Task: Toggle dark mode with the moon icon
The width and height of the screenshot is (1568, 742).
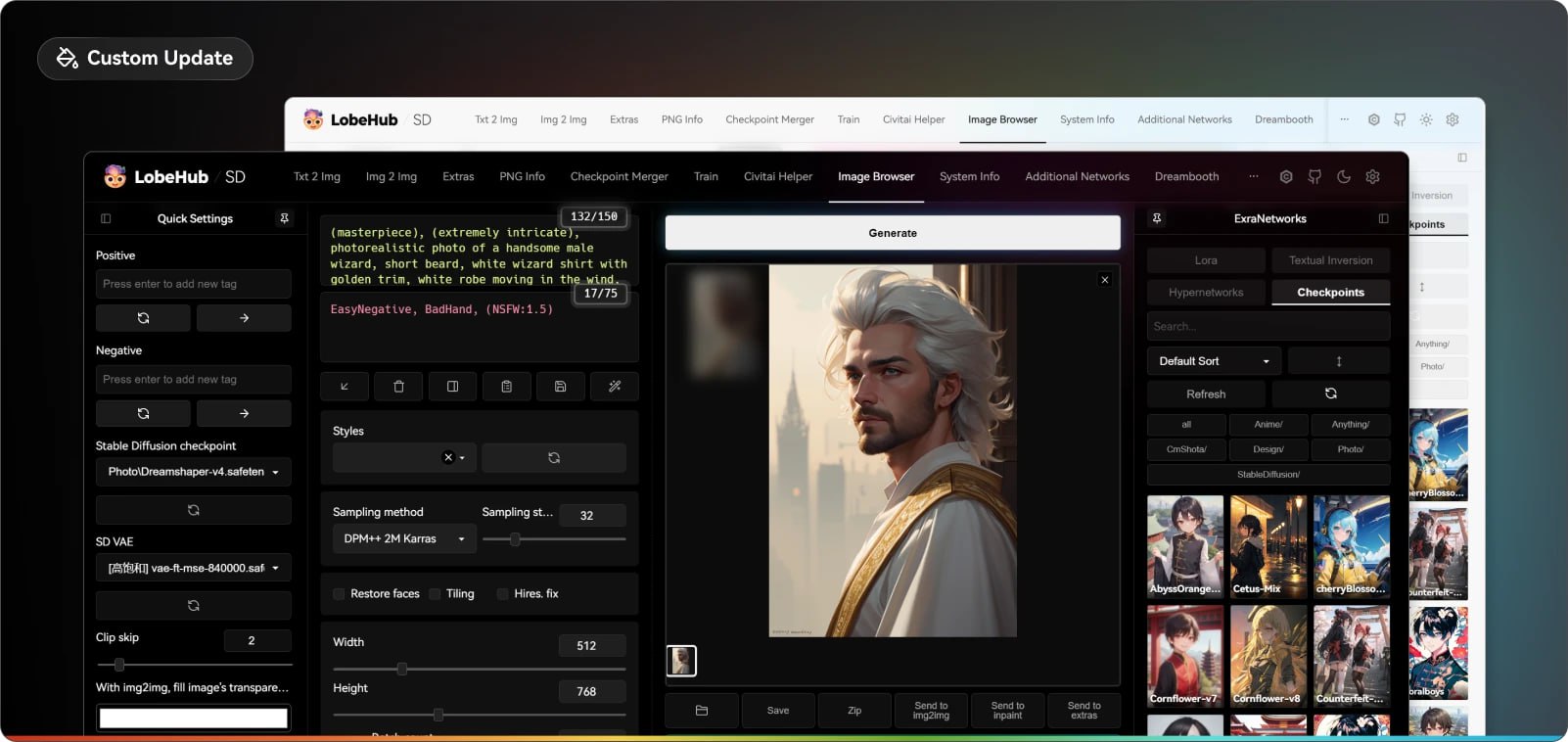Action: 1344,177
